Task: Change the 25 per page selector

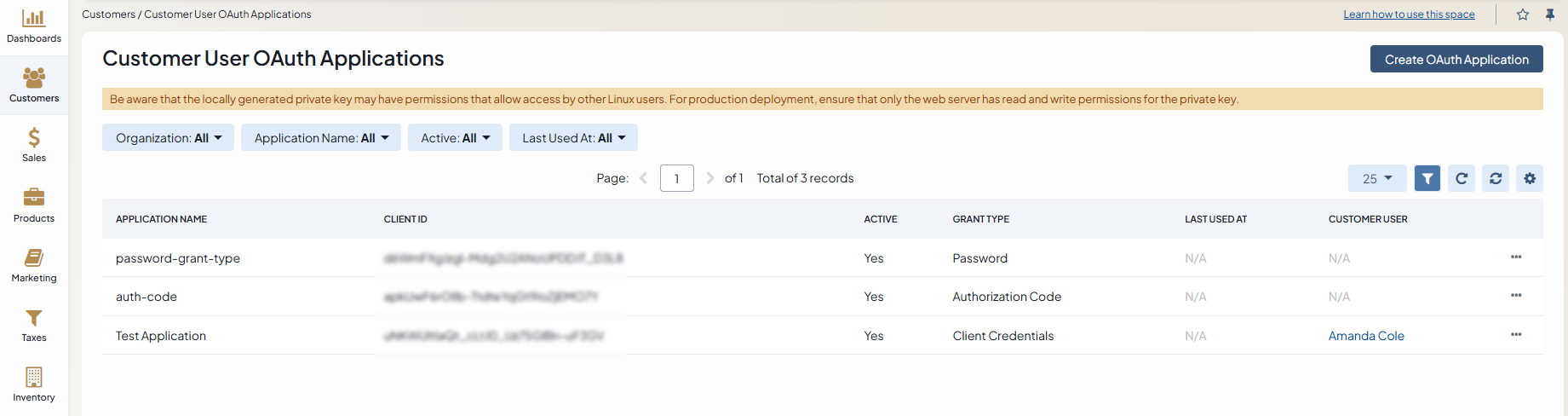Action: [1376, 178]
